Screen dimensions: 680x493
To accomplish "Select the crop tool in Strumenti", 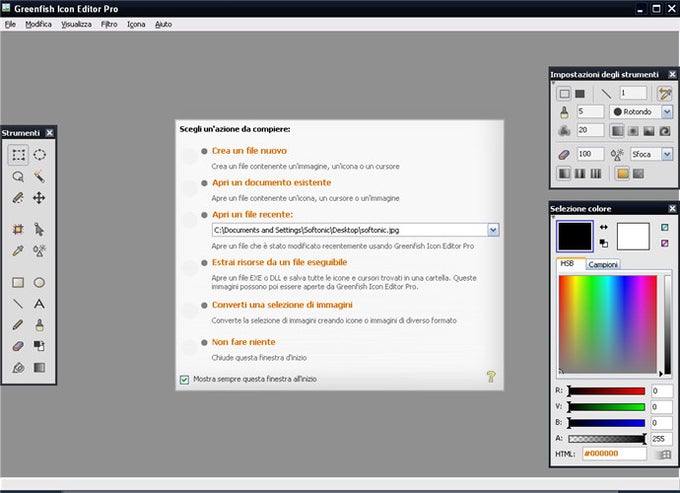I will point(18,229).
